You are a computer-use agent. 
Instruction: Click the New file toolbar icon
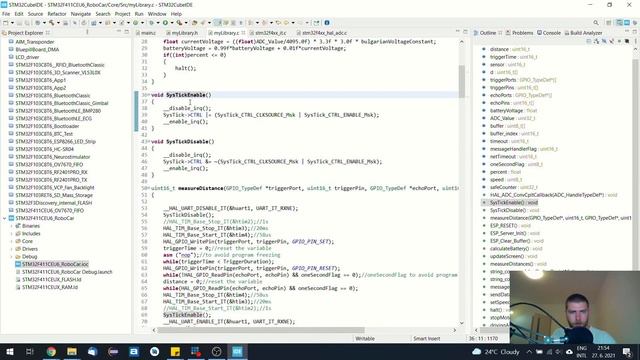5,23
